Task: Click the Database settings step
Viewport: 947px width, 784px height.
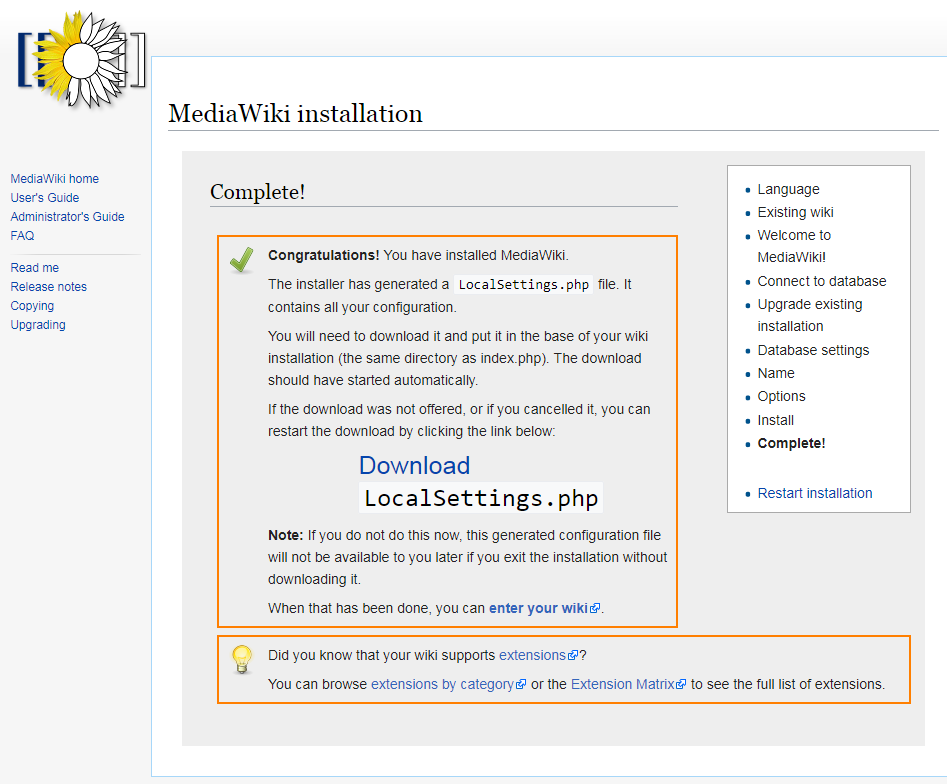Action: click(813, 350)
